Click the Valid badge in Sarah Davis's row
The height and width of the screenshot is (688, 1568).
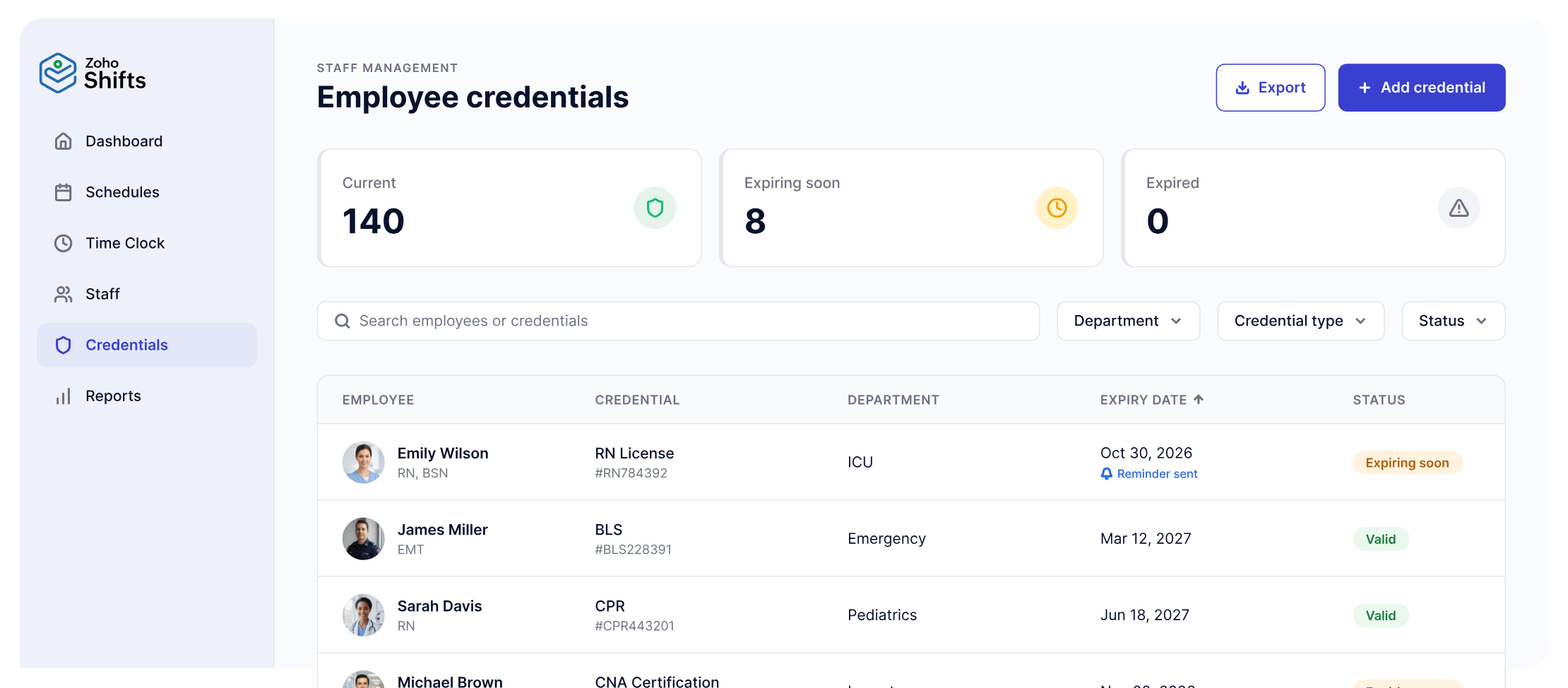click(1380, 615)
